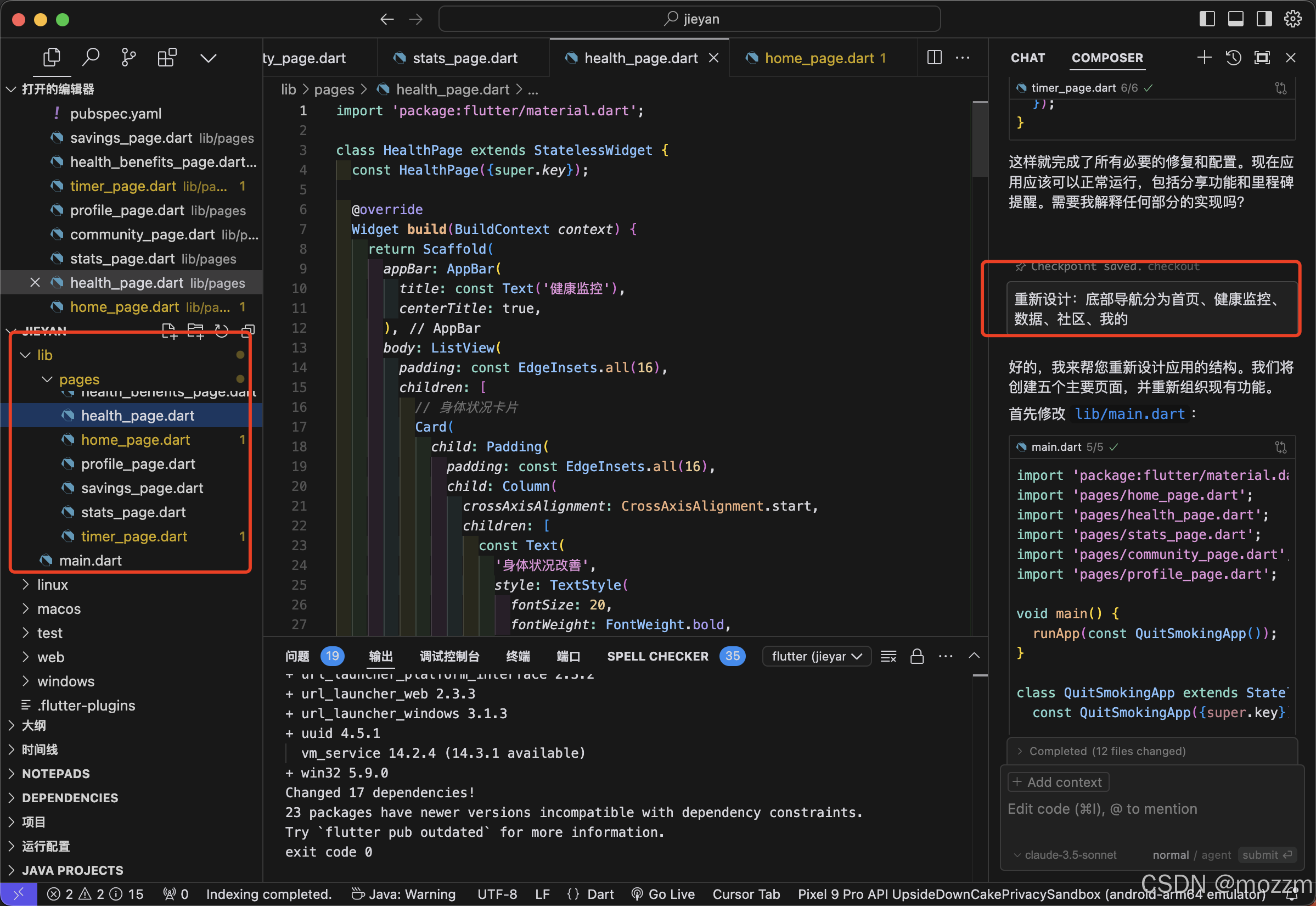Open Composer history clock icon
This screenshot has height=906, width=1316.
pos(1233,57)
